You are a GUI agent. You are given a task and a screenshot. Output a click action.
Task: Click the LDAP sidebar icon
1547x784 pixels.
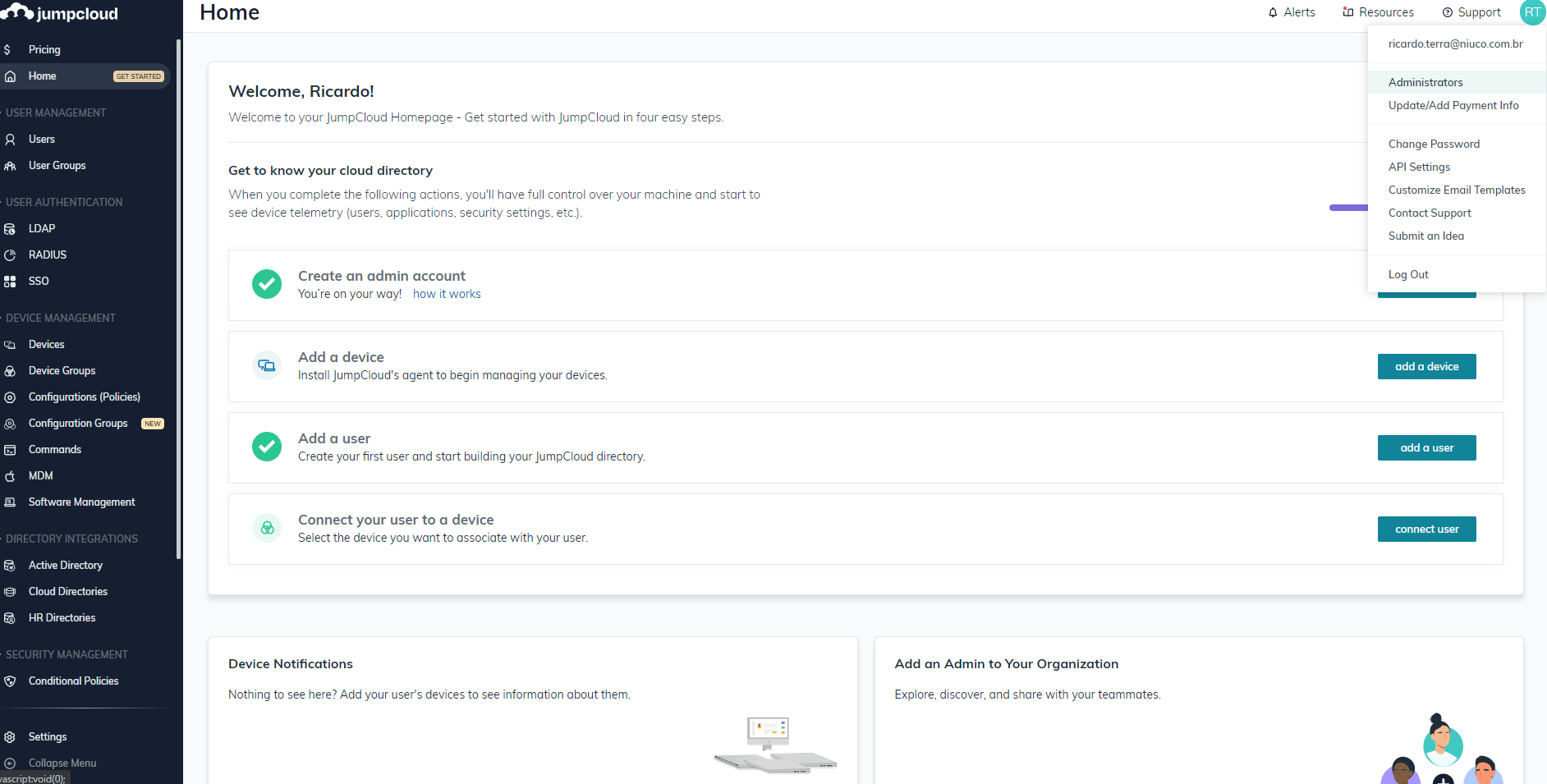tap(10, 229)
